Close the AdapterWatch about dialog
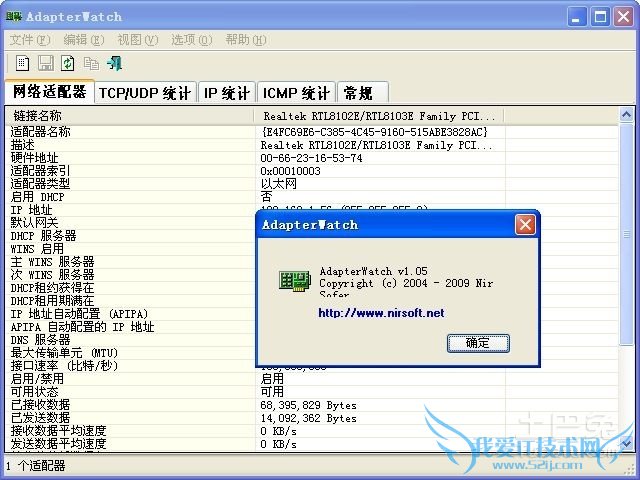Image resolution: width=640 pixels, height=480 pixels. 525,224
